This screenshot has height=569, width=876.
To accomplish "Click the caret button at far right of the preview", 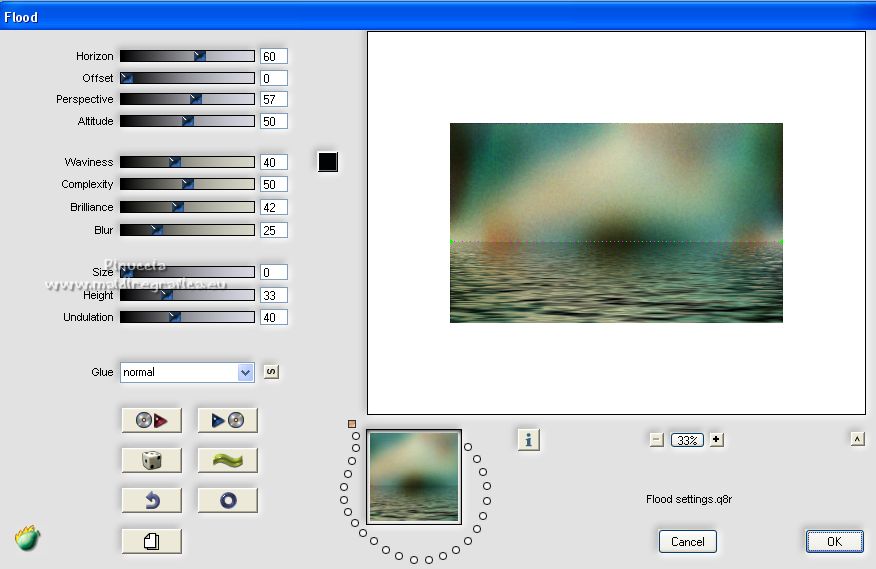I will (x=858, y=439).
